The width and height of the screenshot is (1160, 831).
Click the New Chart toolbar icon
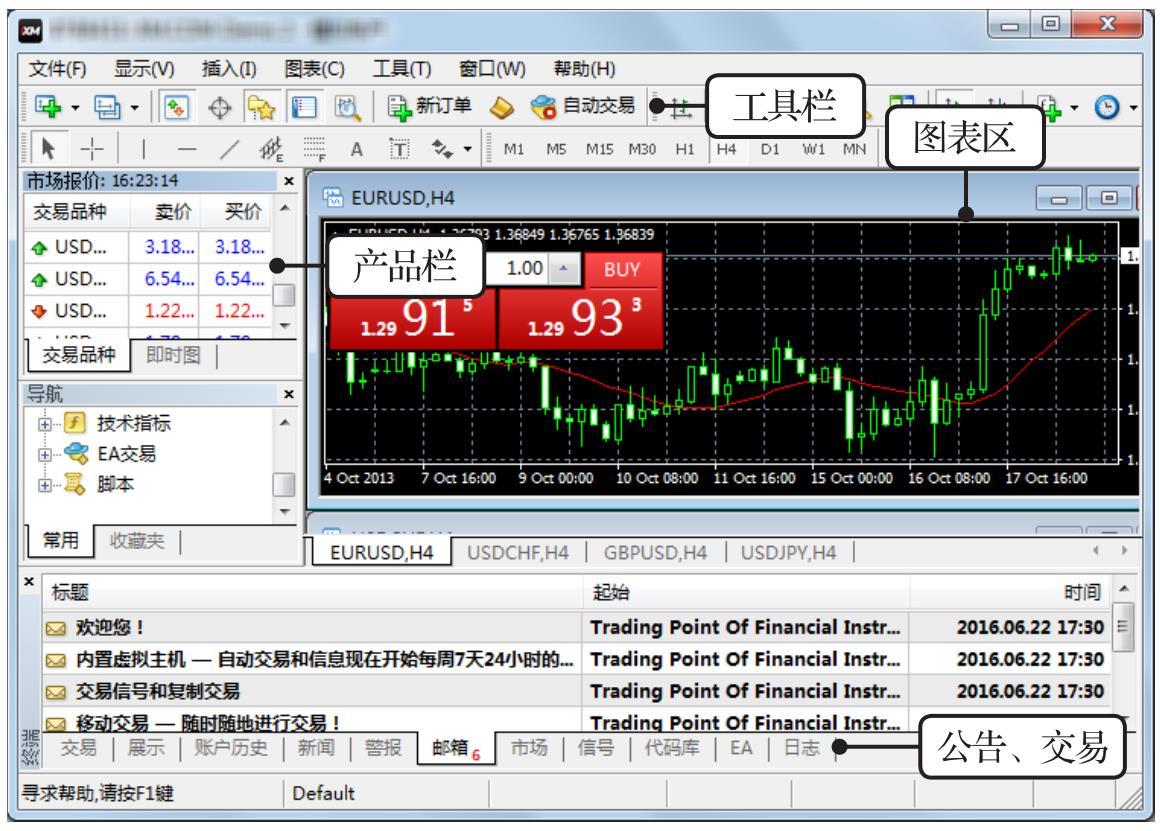(x=45, y=105)
